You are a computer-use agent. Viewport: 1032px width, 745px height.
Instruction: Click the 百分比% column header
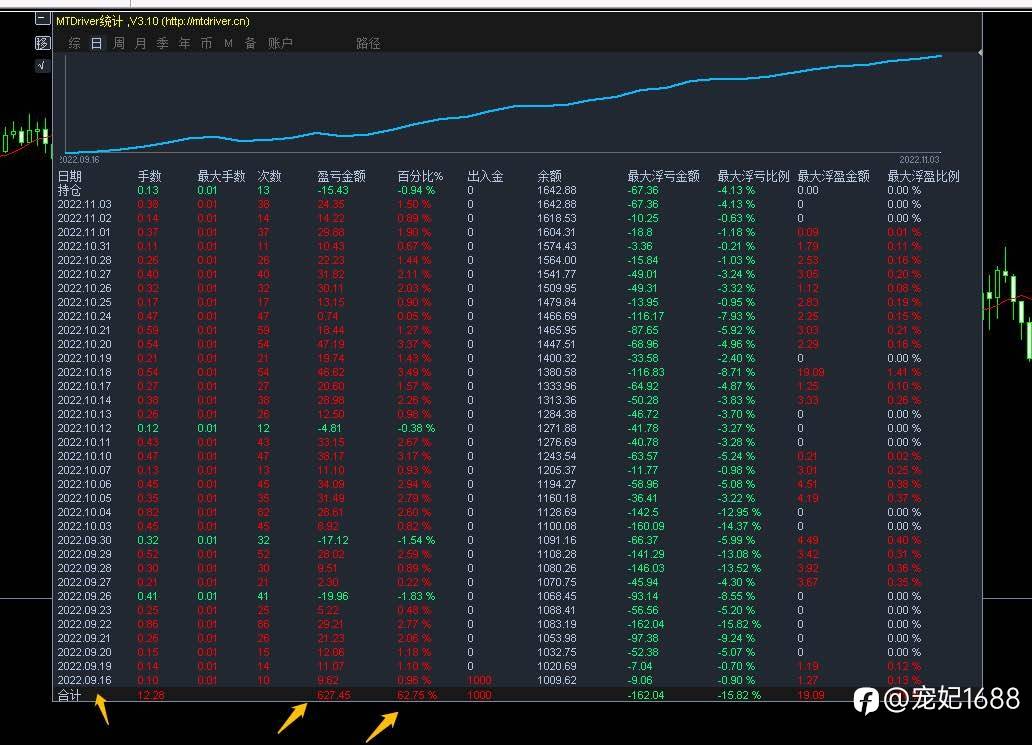pos(420,176)
